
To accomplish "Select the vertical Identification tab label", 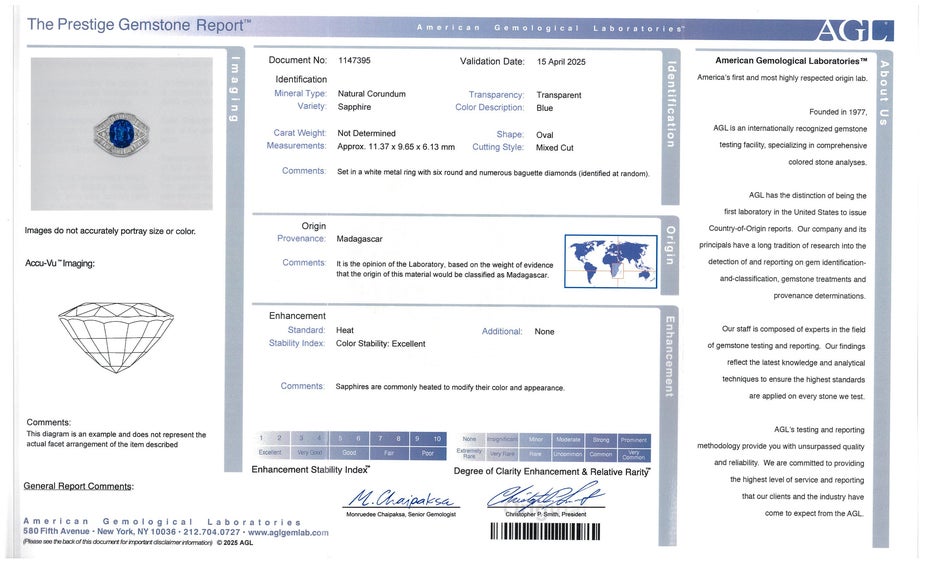I will click(x=670, y=104).
